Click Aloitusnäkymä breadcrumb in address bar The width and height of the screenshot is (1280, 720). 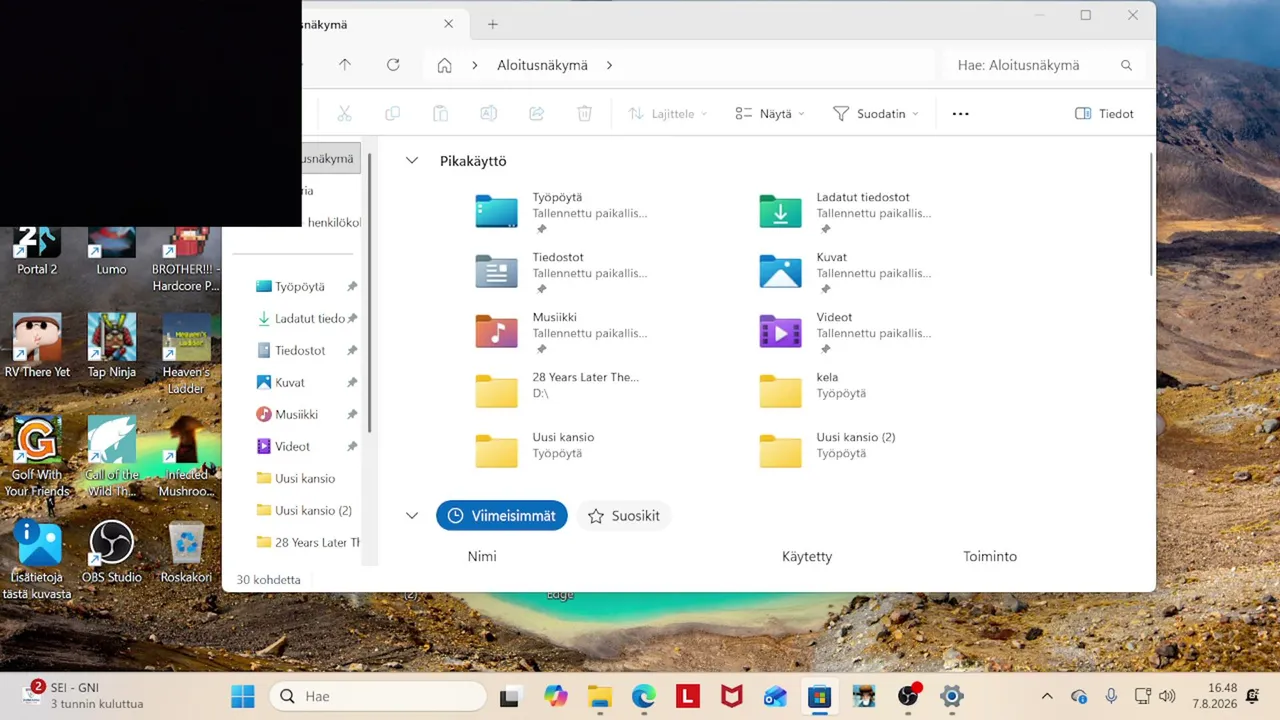pos(542,65)
